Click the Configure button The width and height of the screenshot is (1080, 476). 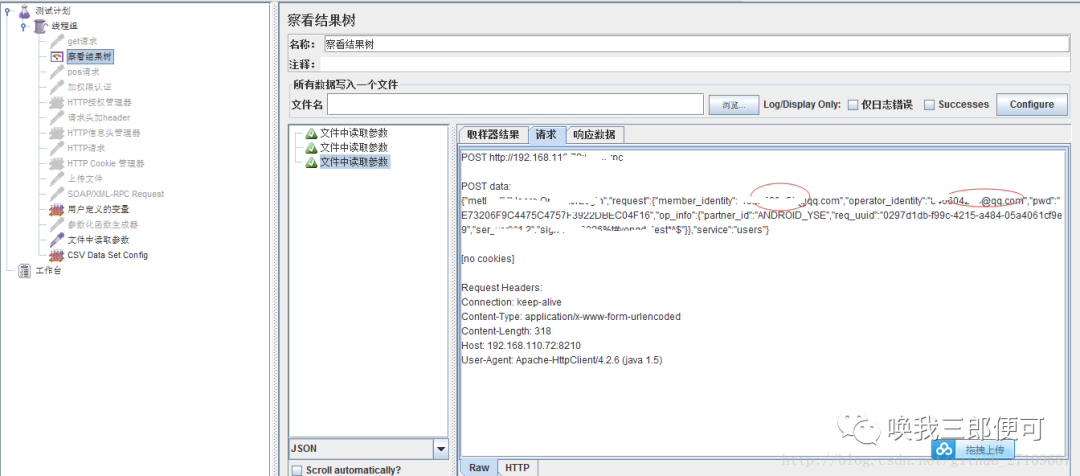coord(1032,105)
